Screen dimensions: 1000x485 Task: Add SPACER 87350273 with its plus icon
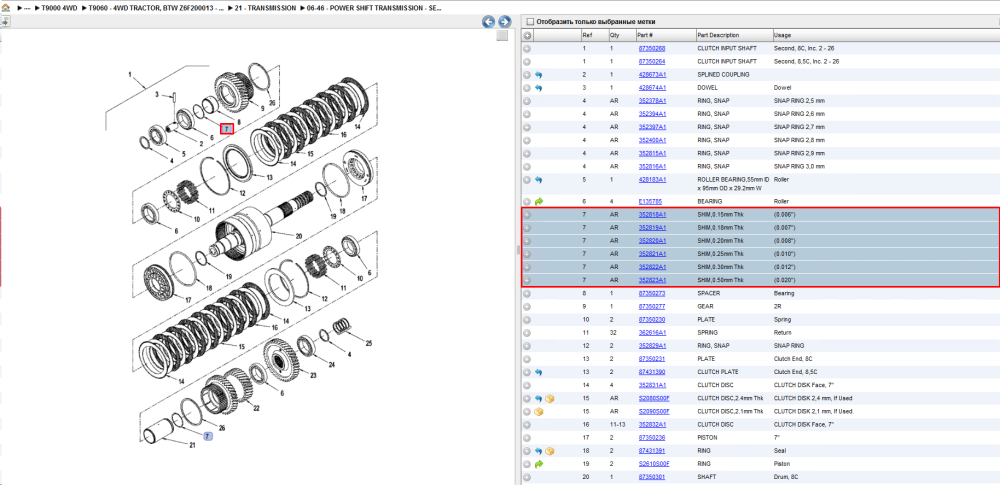pos(527,294)
